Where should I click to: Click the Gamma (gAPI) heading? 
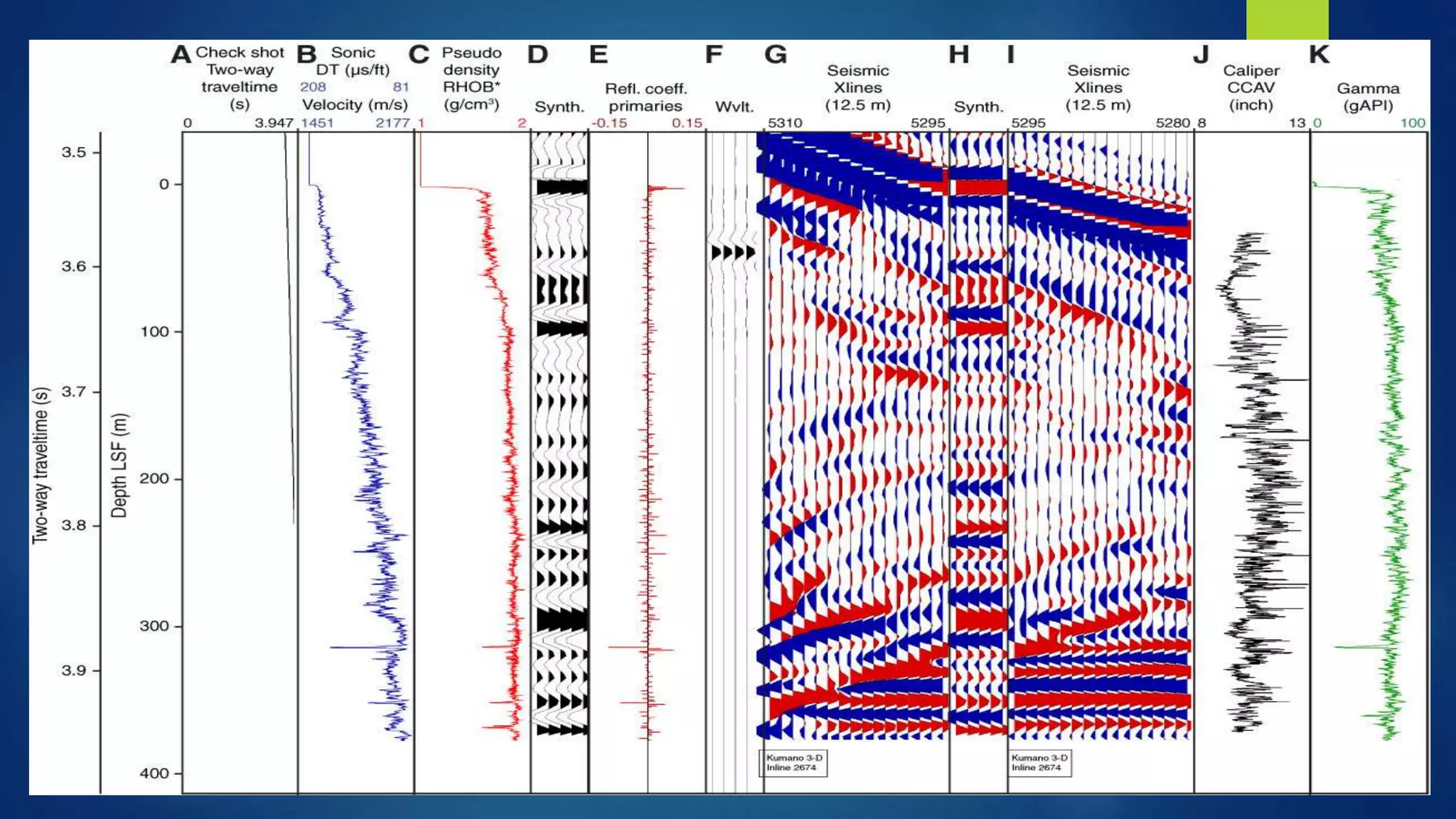point(1368,97)
